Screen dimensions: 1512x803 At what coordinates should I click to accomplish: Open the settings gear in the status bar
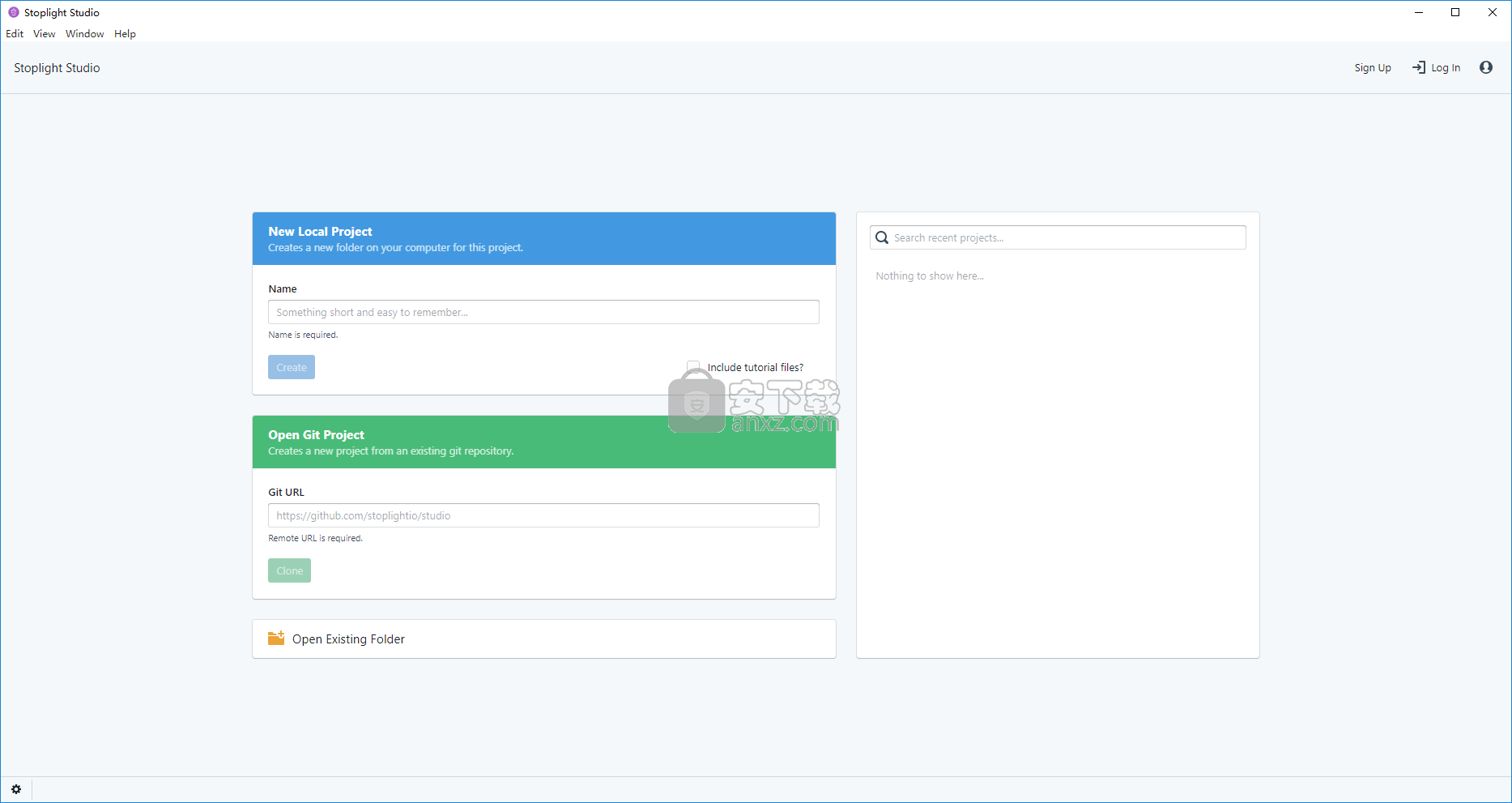[16, 789]
